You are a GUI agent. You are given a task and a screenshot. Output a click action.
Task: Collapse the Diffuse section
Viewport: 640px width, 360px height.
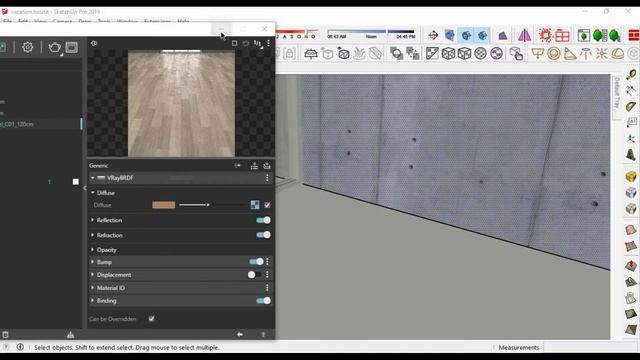93,192
